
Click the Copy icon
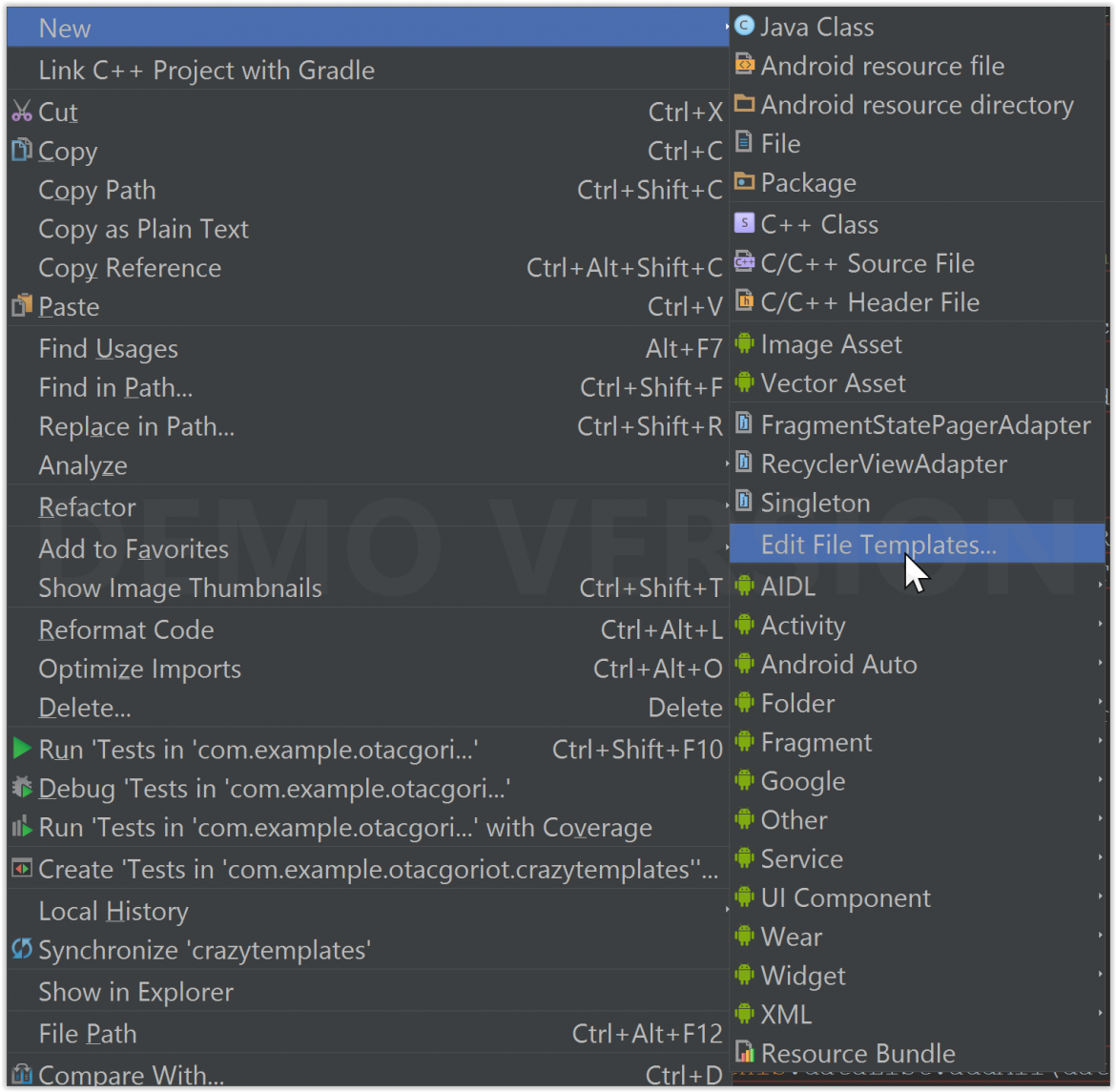[22, 150]
